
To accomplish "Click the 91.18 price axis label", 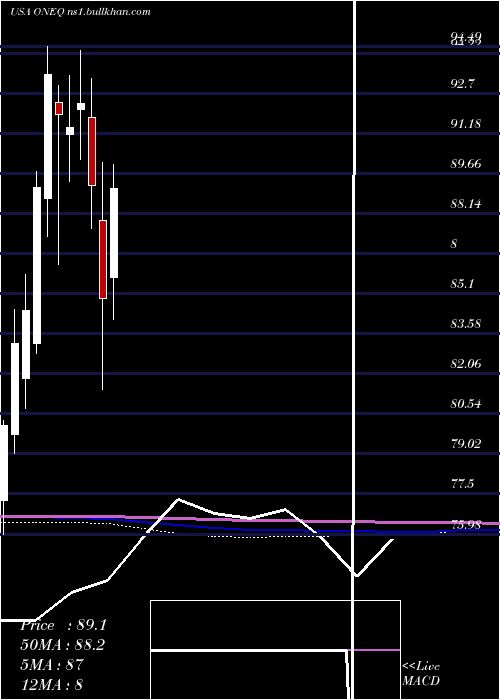I will click(x=466, y=124).
